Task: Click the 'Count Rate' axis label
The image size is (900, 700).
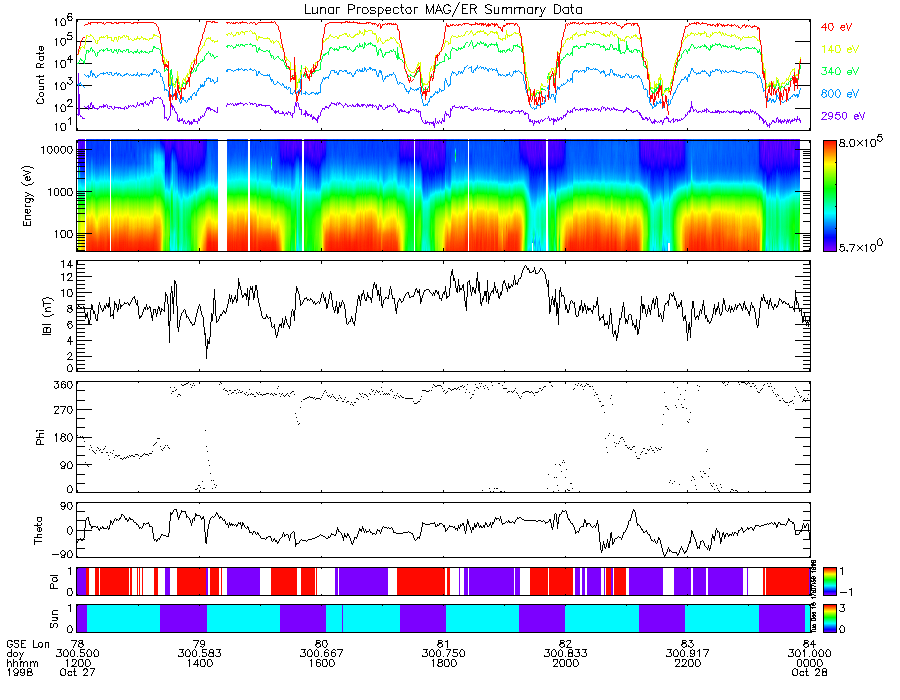Action: click(x=40, y=75)
